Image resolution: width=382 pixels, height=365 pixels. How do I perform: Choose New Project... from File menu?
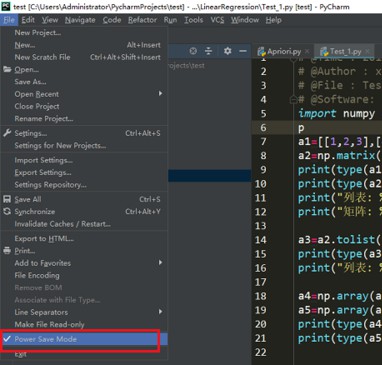pos(83,33)
